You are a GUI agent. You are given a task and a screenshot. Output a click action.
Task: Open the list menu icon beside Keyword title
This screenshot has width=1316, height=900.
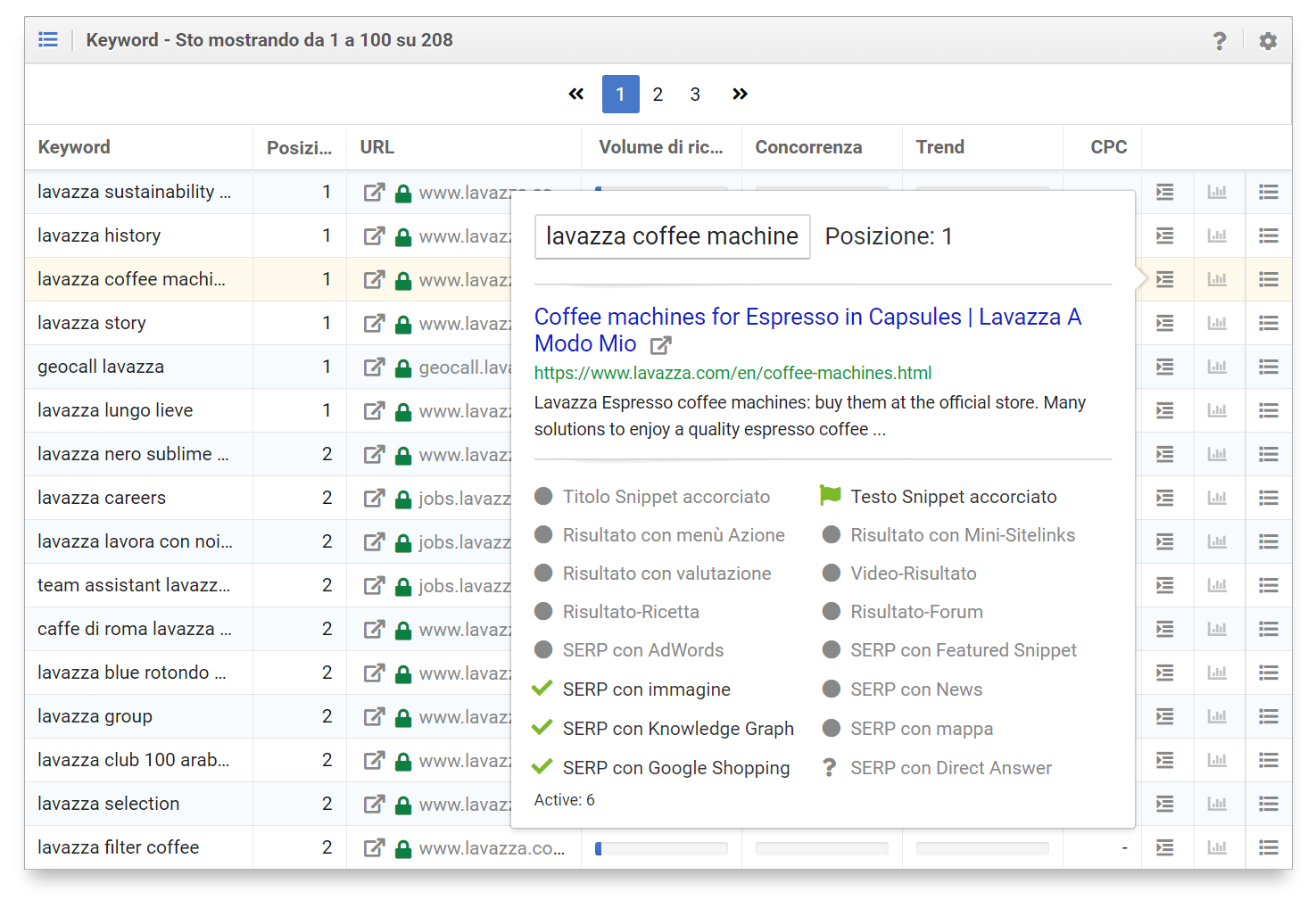coord(48,40)
